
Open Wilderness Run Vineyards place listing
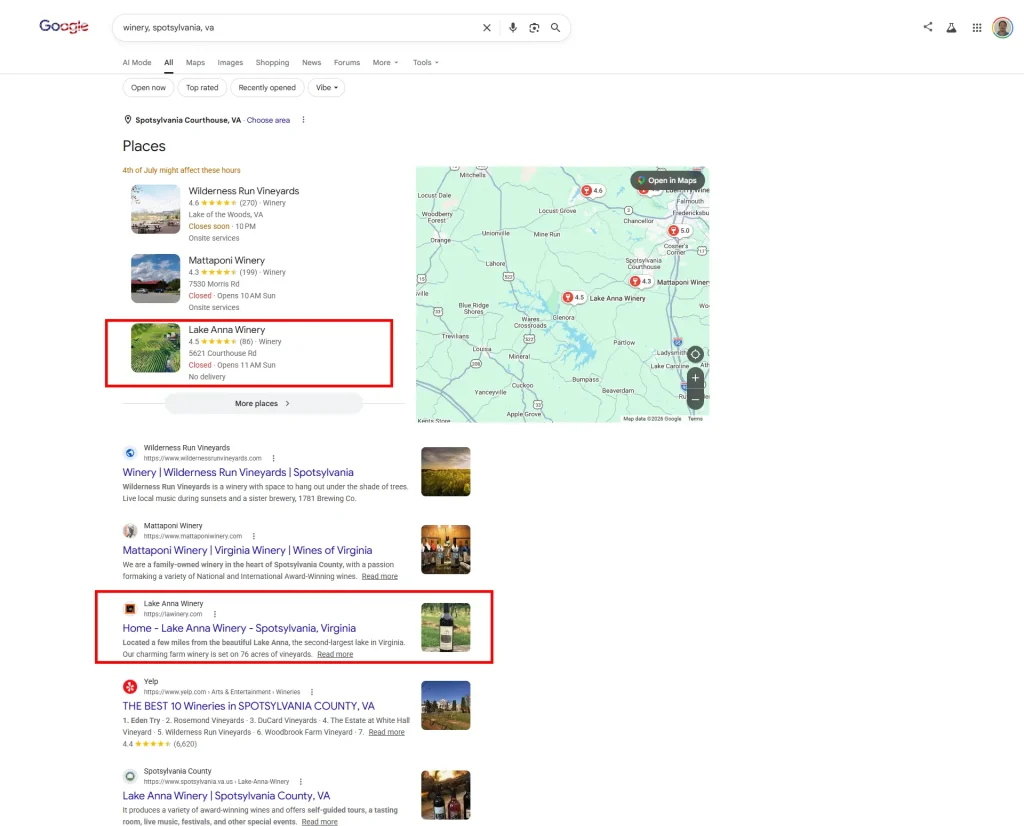point(244,191)
